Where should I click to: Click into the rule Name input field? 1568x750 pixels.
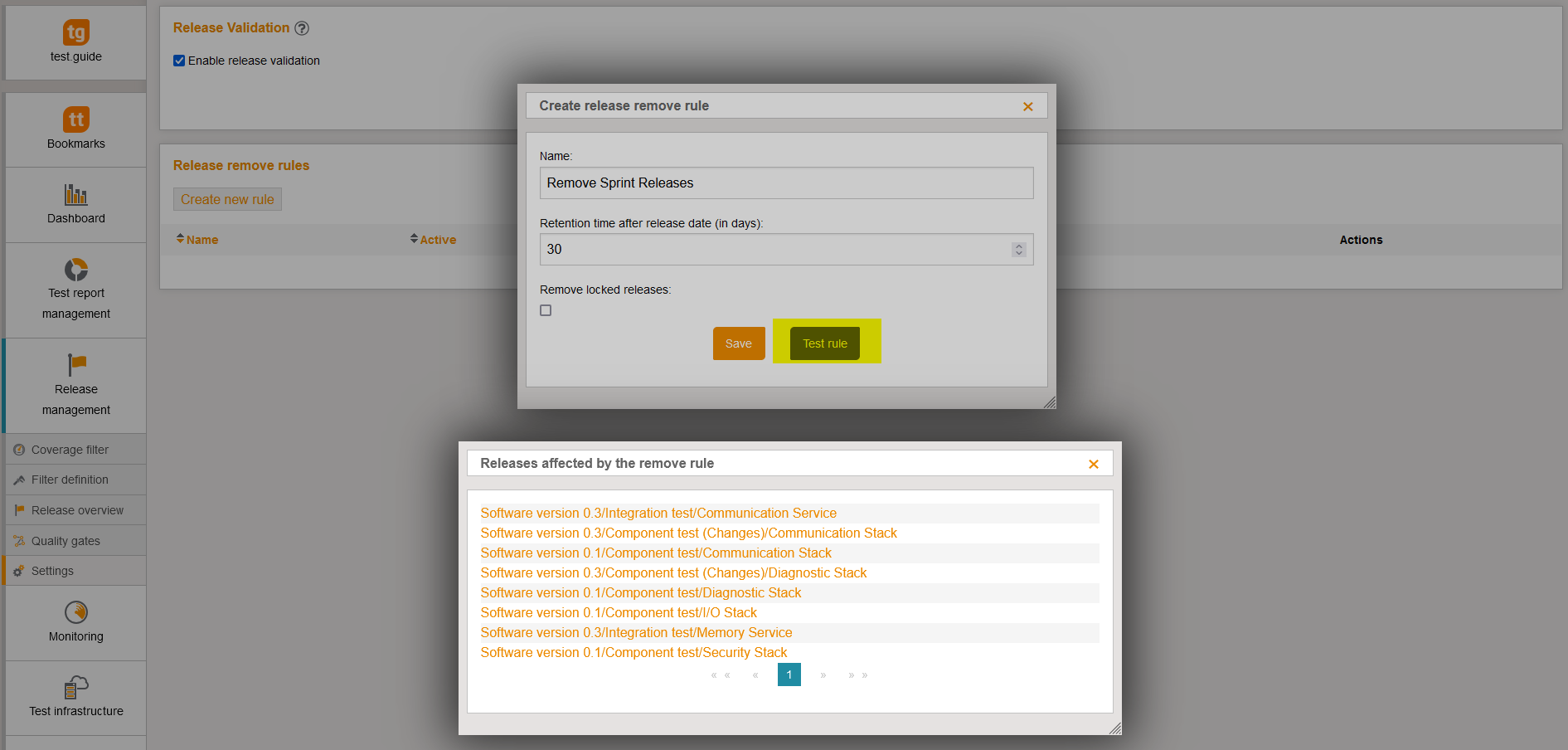[786, 183]
